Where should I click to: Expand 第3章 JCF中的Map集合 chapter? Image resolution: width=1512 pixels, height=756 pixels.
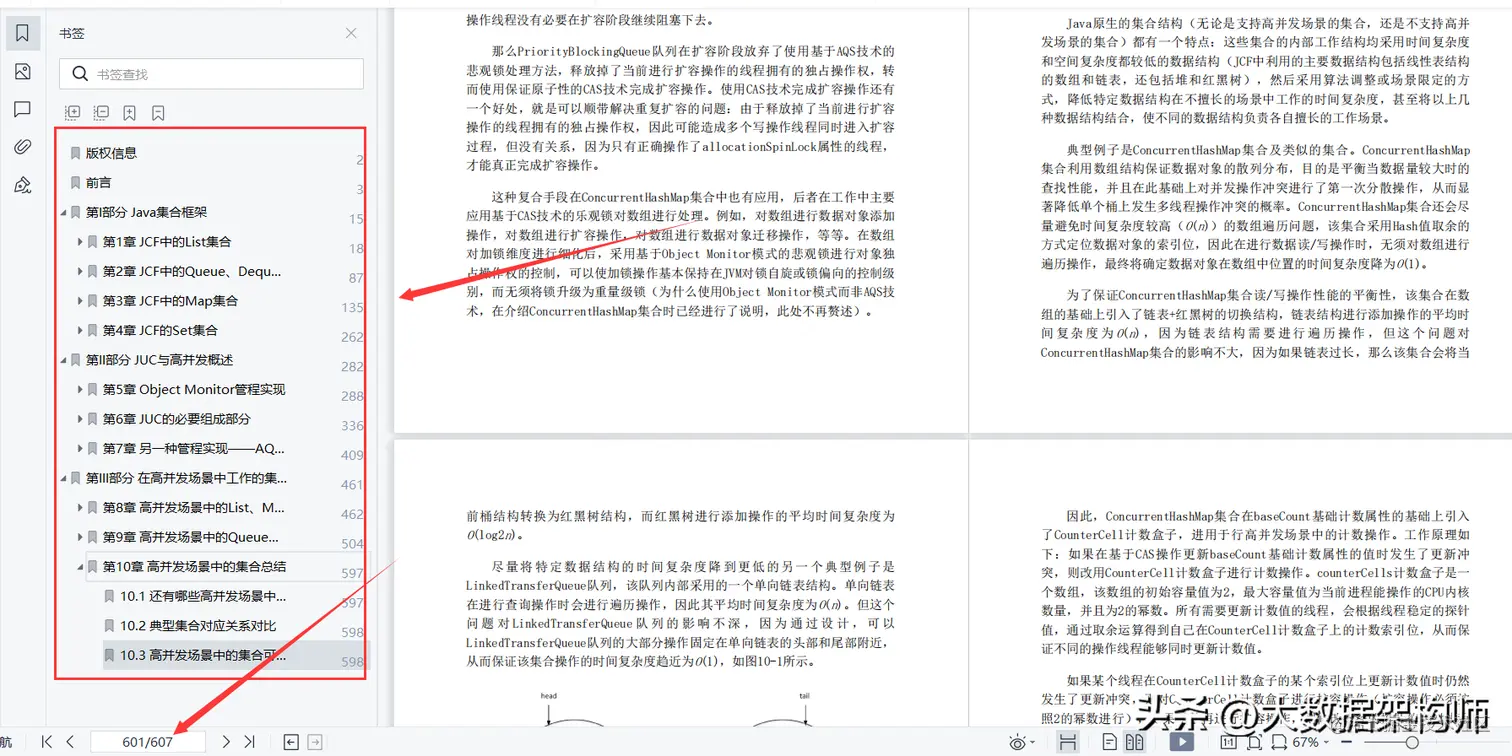click(x=80, y=301)
